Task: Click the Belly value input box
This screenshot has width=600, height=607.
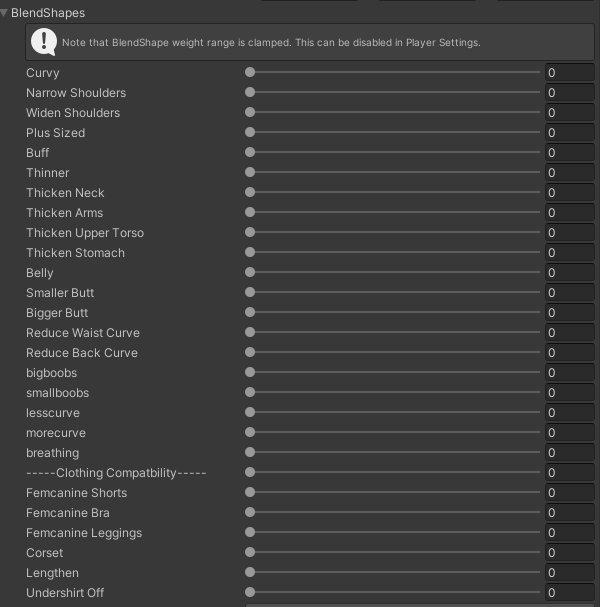Action: click(570, 273)
